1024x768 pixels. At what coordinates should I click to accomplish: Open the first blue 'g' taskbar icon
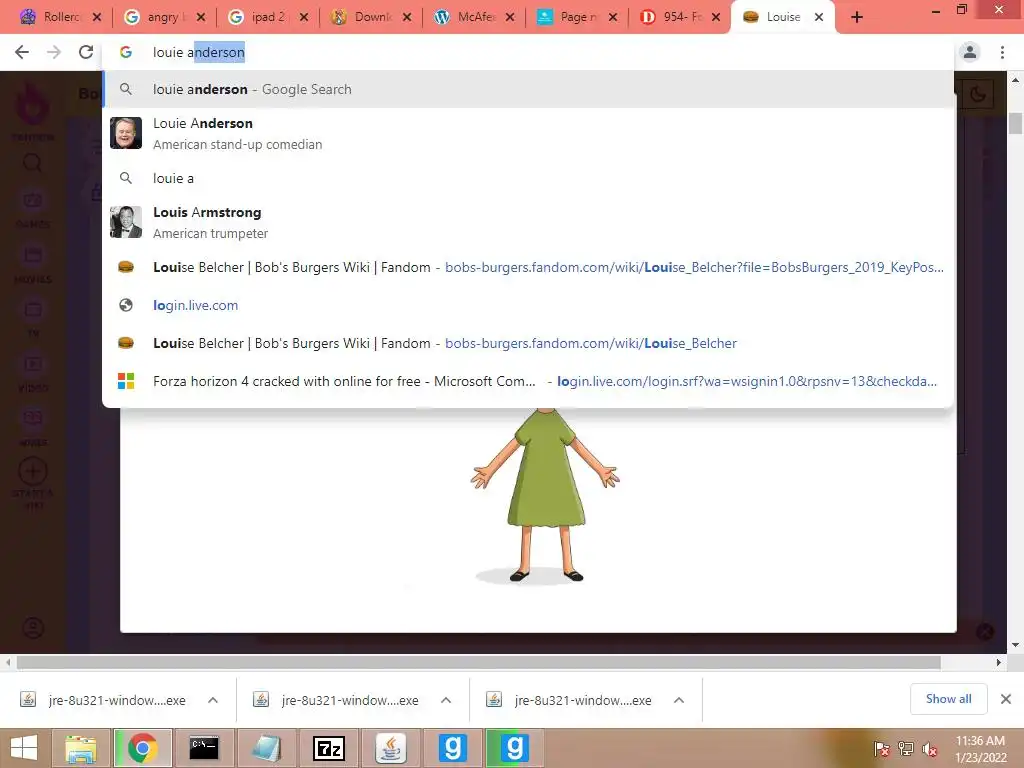coord(453,748)
